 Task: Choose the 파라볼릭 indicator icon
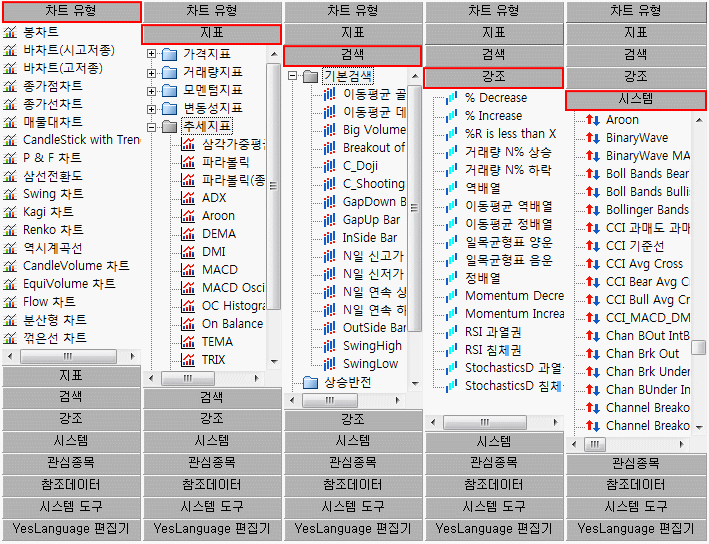[187, 162]
